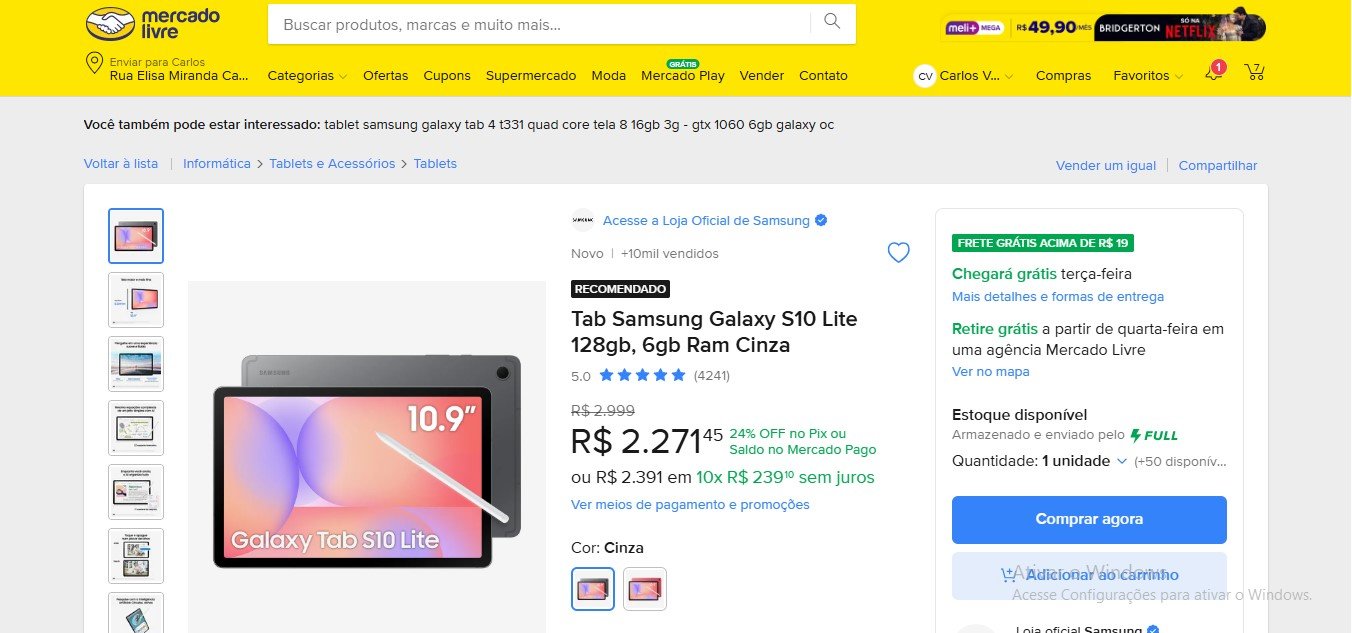Open the notifications bell icon
1352x633 pixels.
point(1214,73)
